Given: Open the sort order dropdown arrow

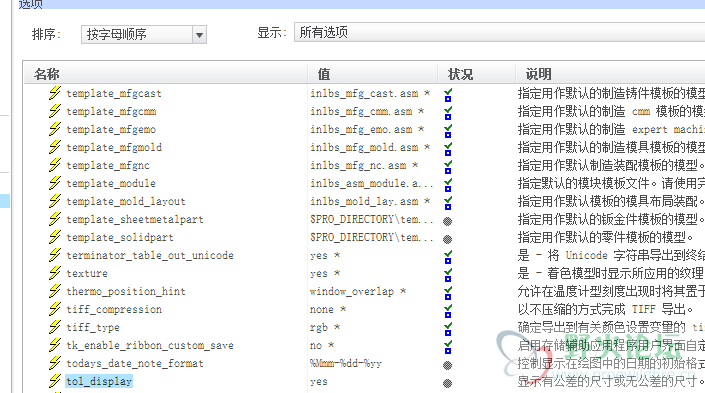Looking at the screenshot, I should [199, 35].
